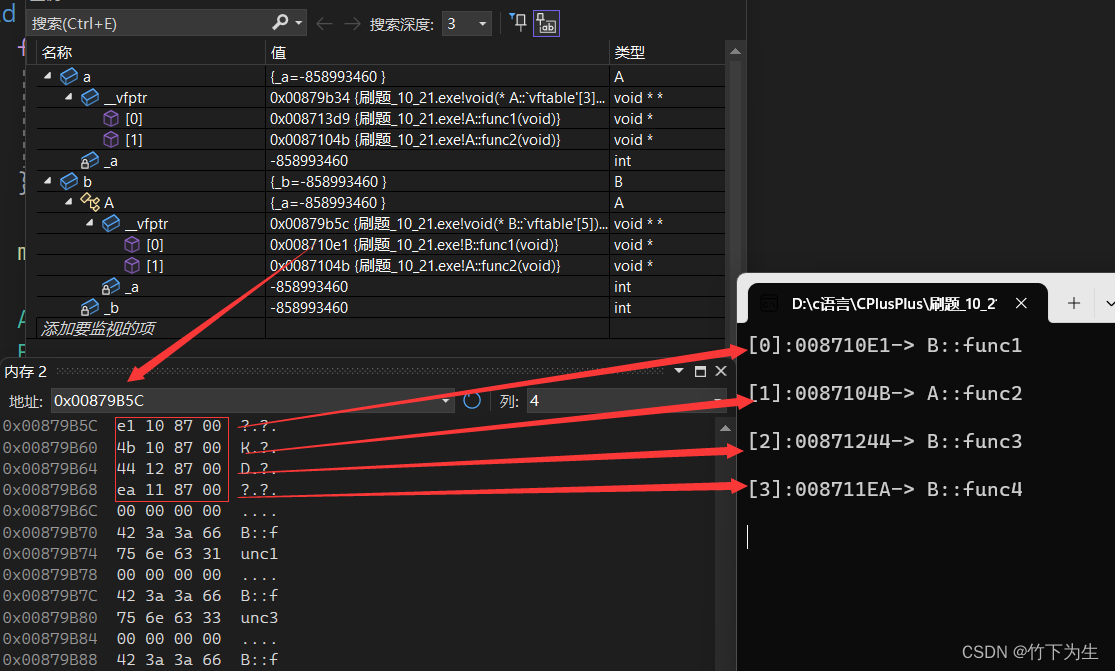Collapse the __vfptr node under a
1115x671 pixels.
coord(69,97)
